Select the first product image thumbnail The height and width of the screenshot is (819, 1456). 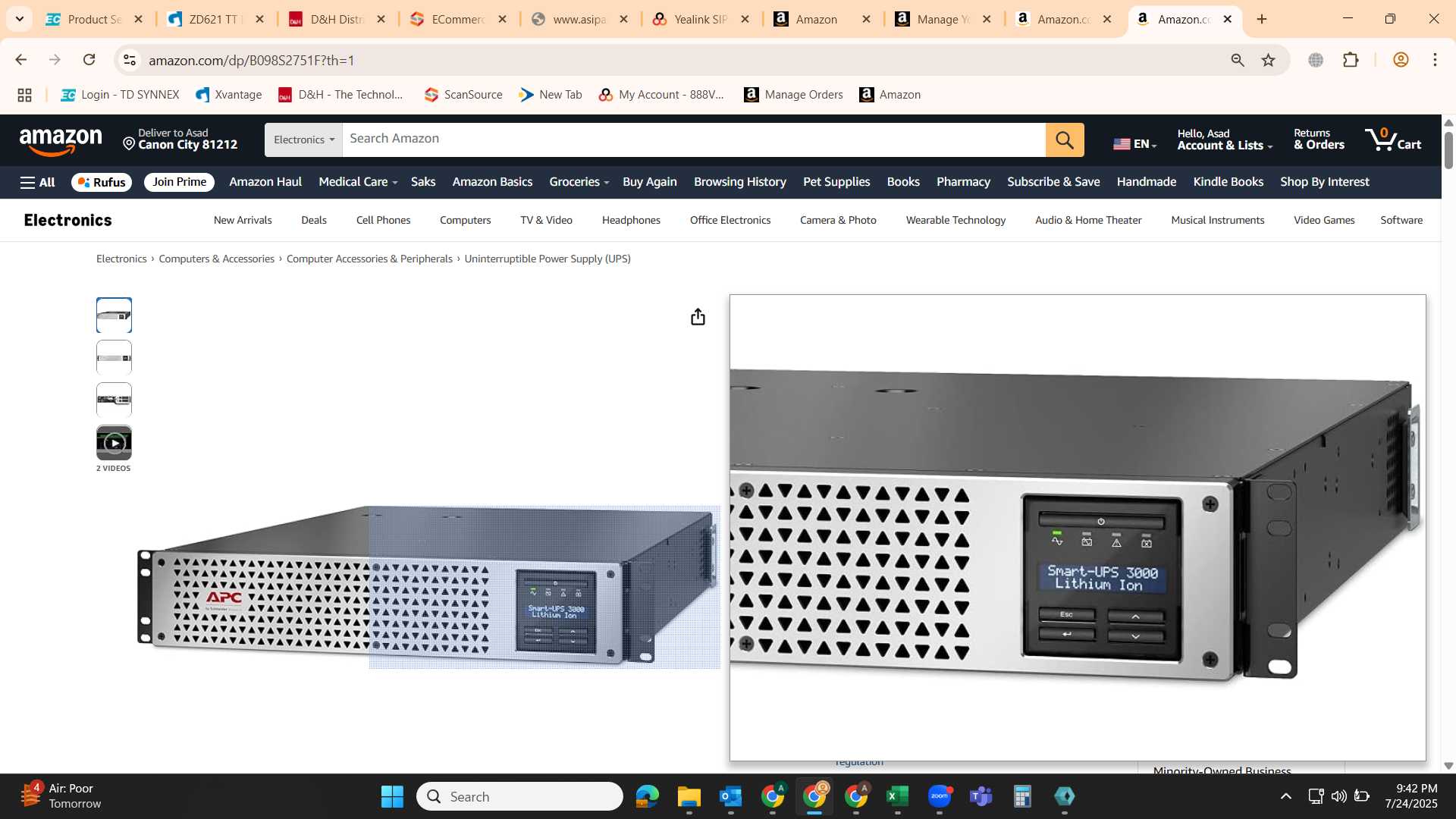coord(114,315)
